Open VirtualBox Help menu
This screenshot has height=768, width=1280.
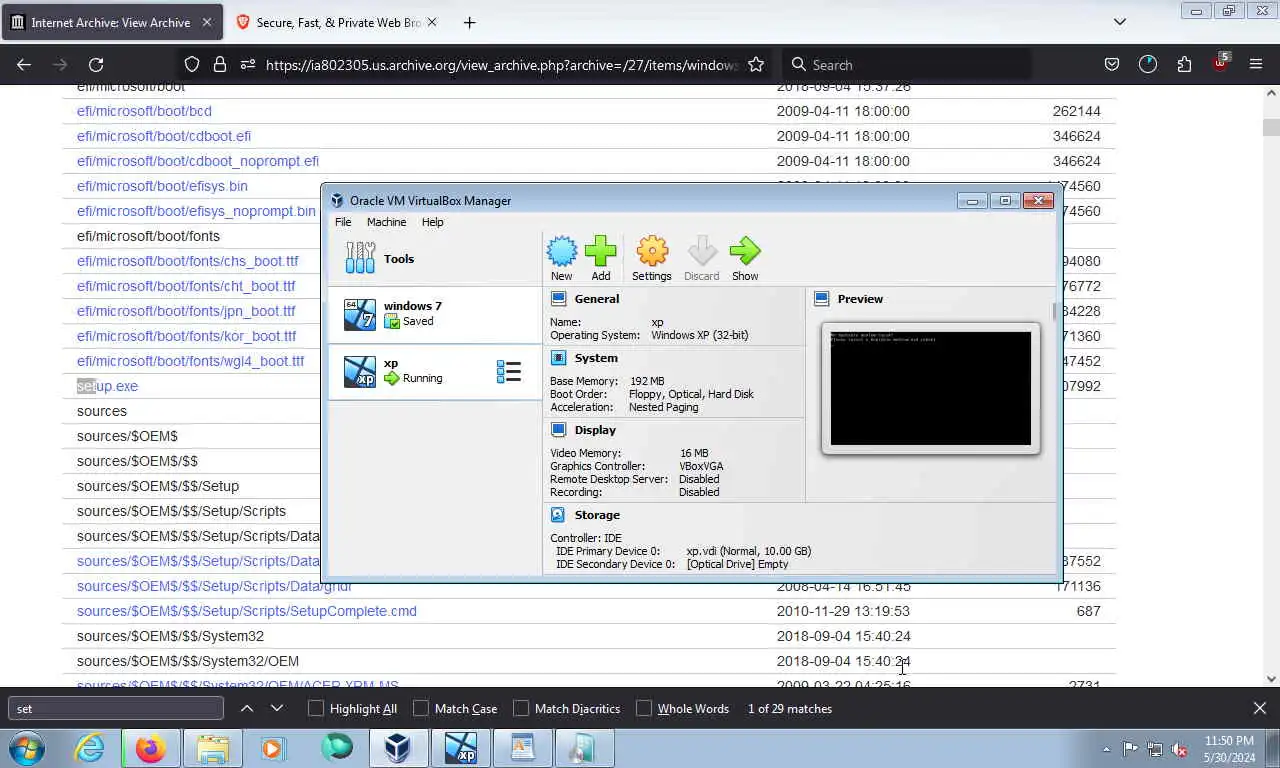(x=432, y=222)
